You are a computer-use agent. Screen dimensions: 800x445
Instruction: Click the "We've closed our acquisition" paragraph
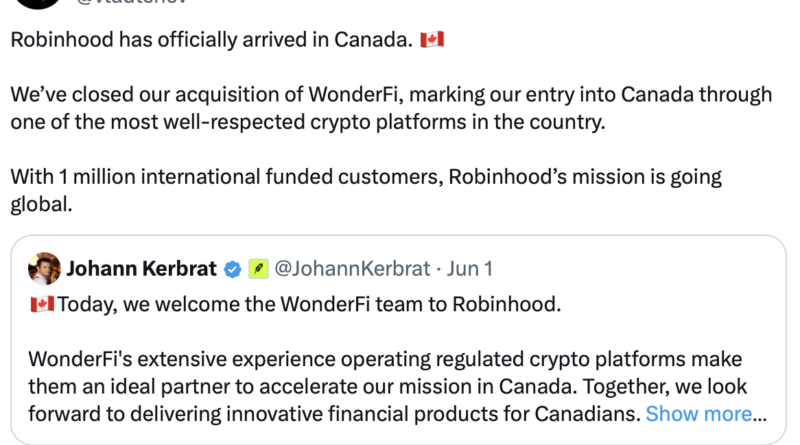click(391, 108)
